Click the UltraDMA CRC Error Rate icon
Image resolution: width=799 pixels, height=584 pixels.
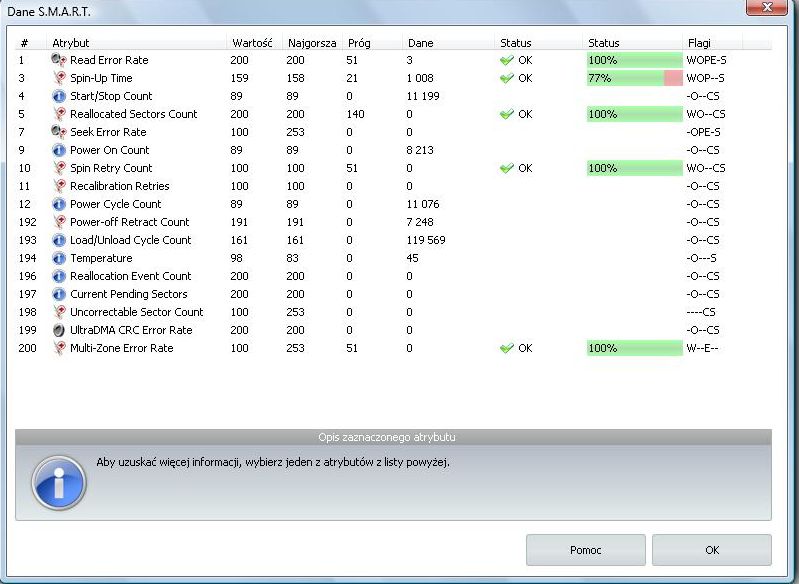click(x=58, y=330)
